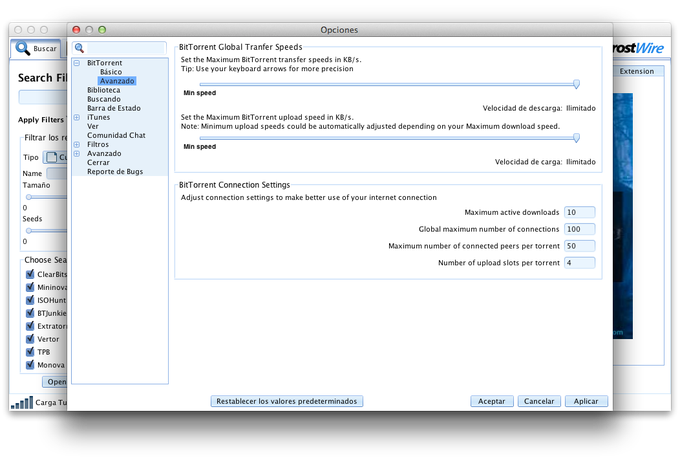Open the Biblioteca options
The width and height of the screenshot is (680, 462).
coord(104,90)
